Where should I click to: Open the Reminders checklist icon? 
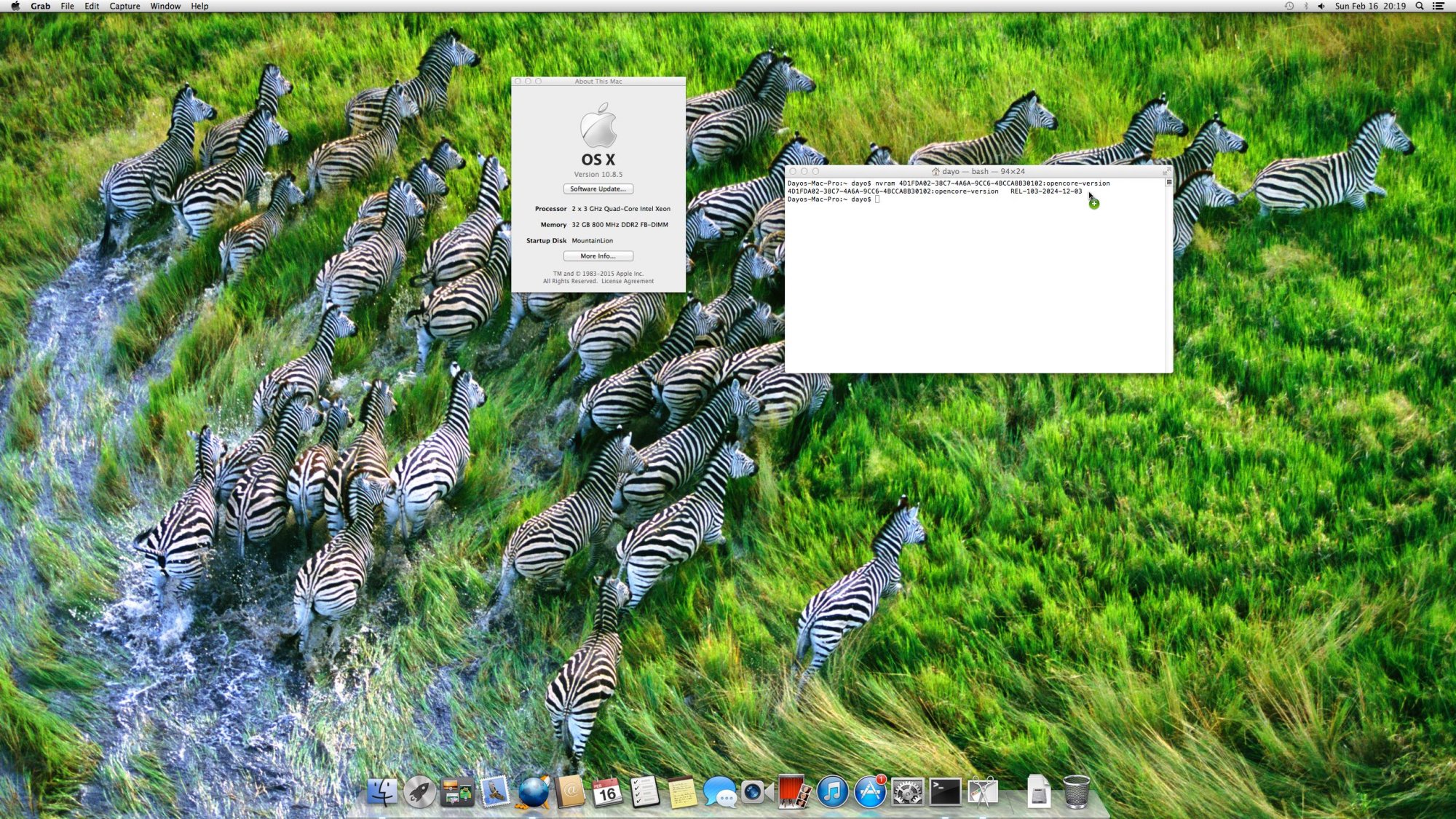(x=645, y=792)
